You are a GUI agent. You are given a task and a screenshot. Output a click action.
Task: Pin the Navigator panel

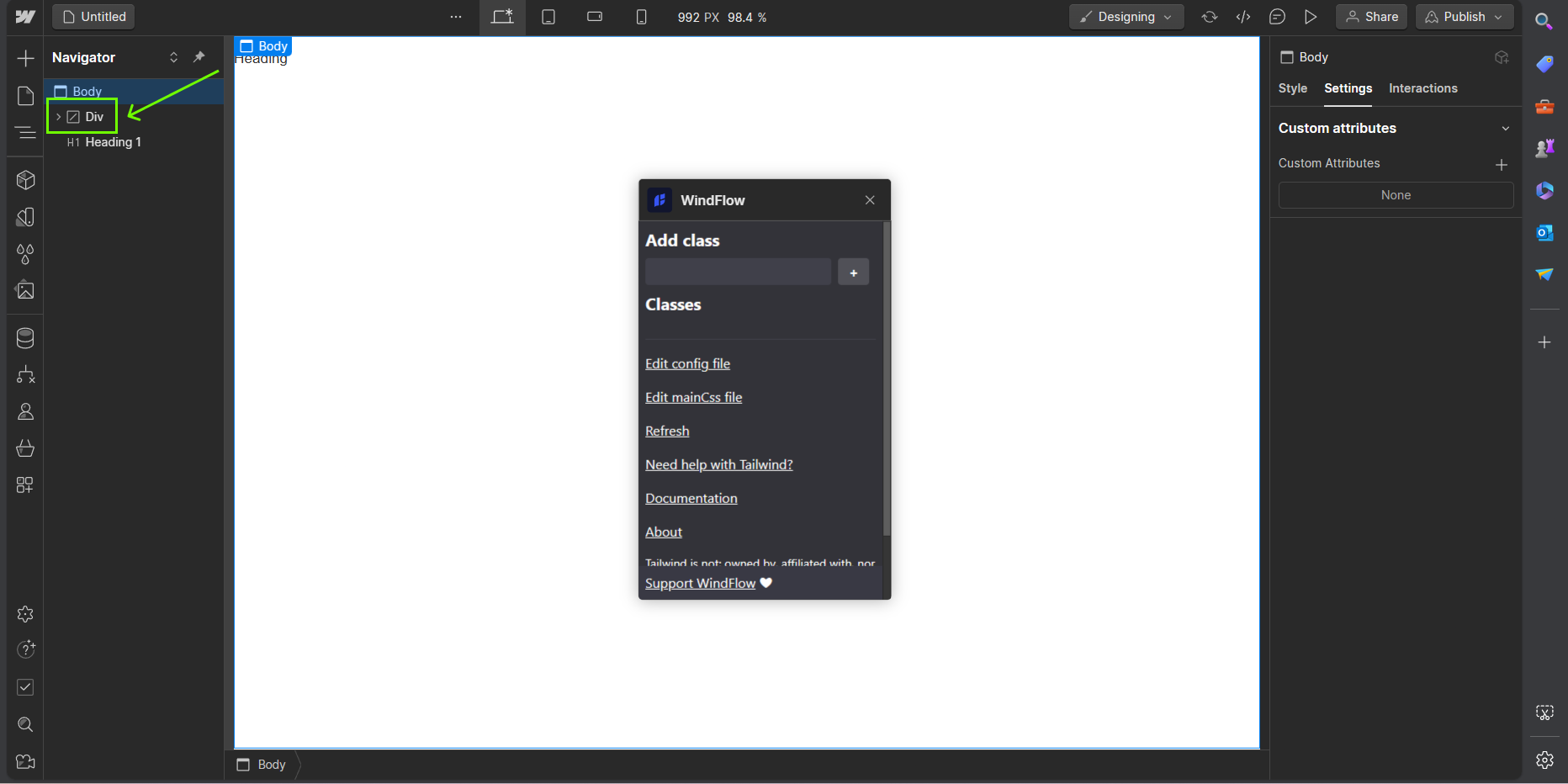point(199,57)
